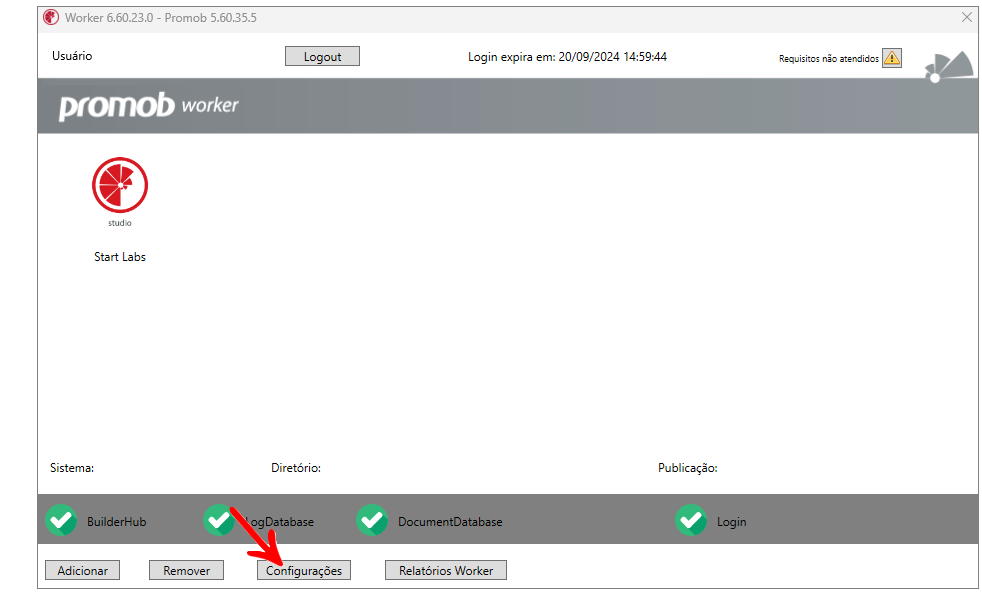Screen dimensions: 982x596
Task: Open Configurações settings
Action: point(304,570)
